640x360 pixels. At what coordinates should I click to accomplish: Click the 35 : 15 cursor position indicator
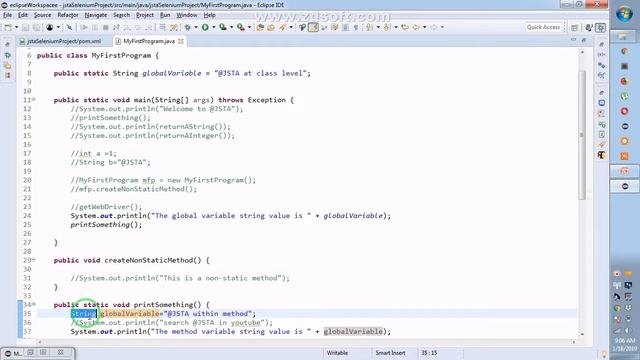(429, 353)
